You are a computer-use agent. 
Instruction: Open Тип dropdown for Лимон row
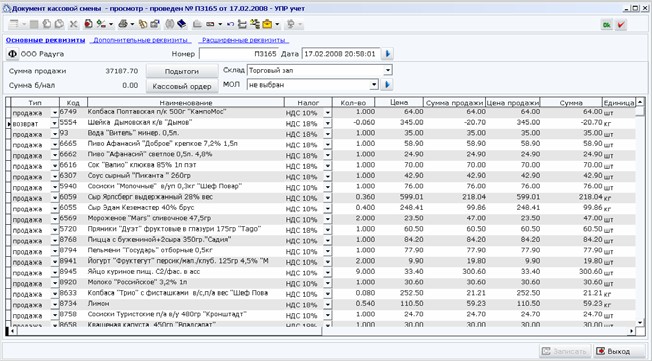(x=54, y=304)
